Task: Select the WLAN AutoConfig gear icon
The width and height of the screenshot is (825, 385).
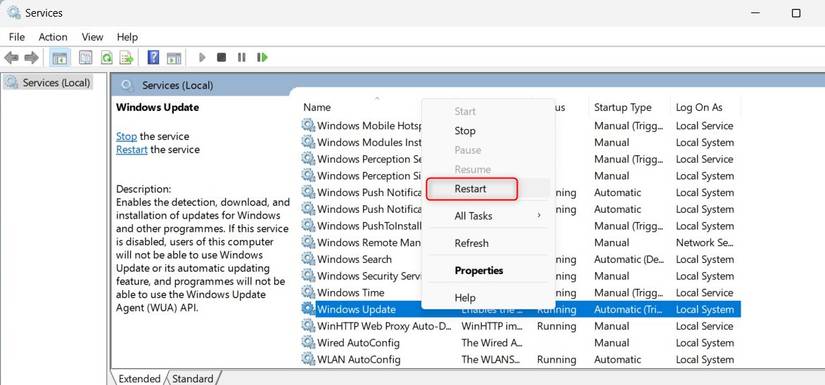Action: click(308, 360)
